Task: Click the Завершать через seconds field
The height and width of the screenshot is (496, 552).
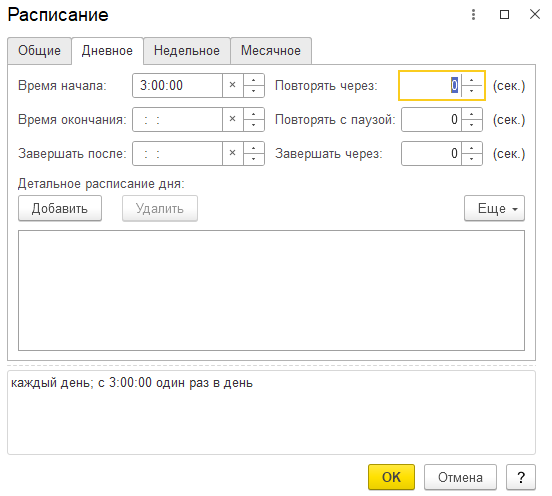Action: [431, 153]
